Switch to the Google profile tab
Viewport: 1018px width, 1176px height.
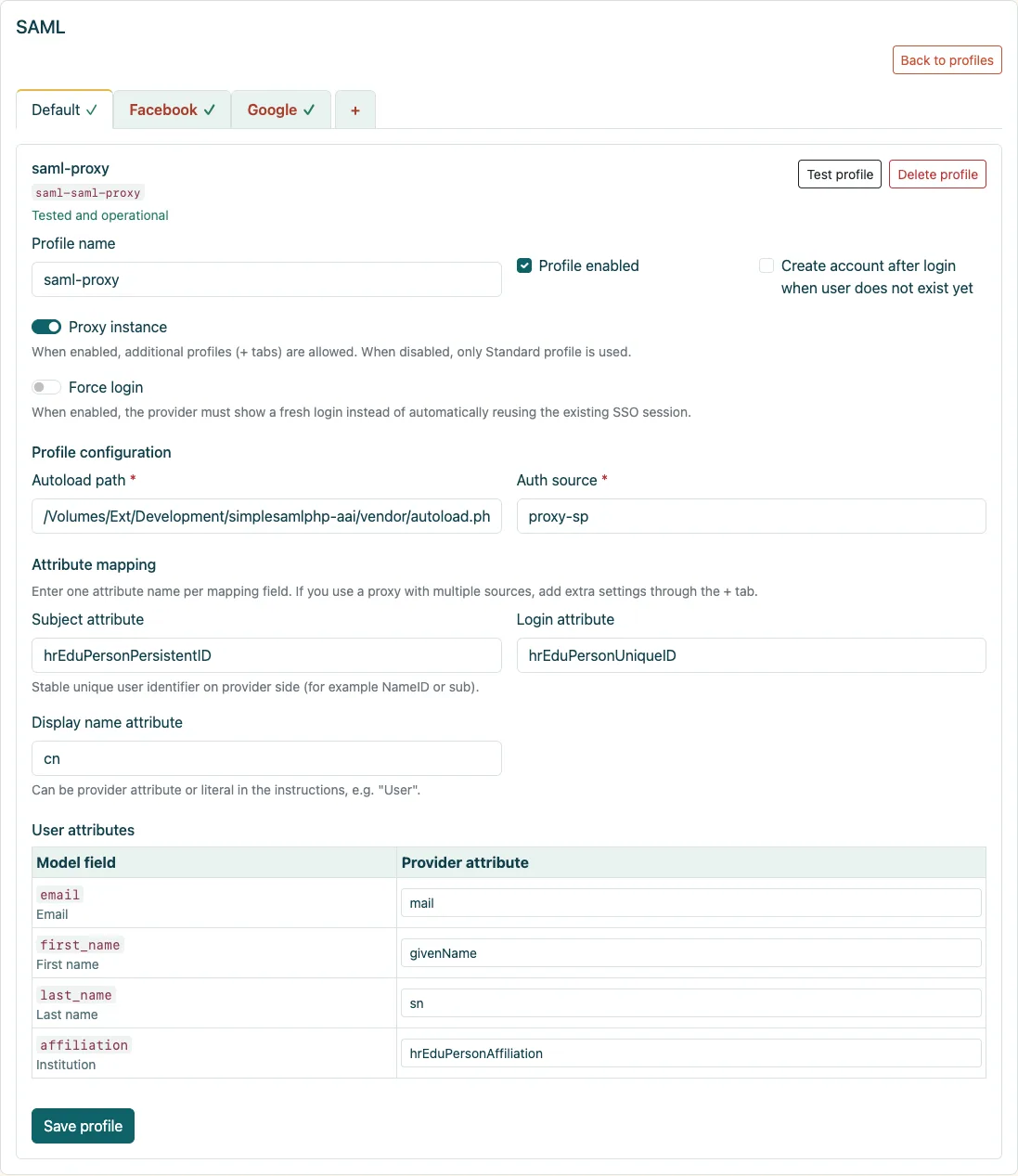[281, 110]
